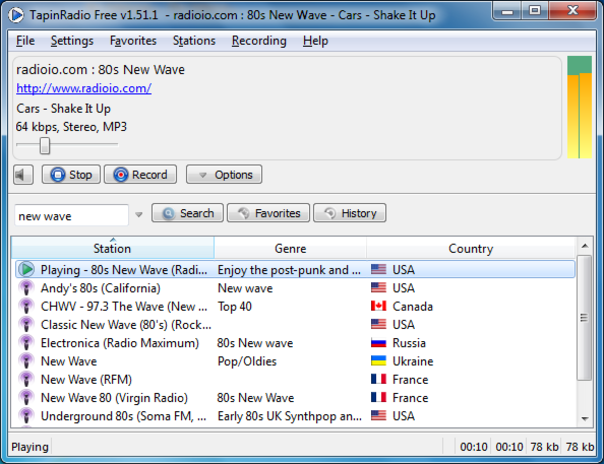604x464 pixels.
Task: Stop the currently playing station
Action: click(71, 175)
